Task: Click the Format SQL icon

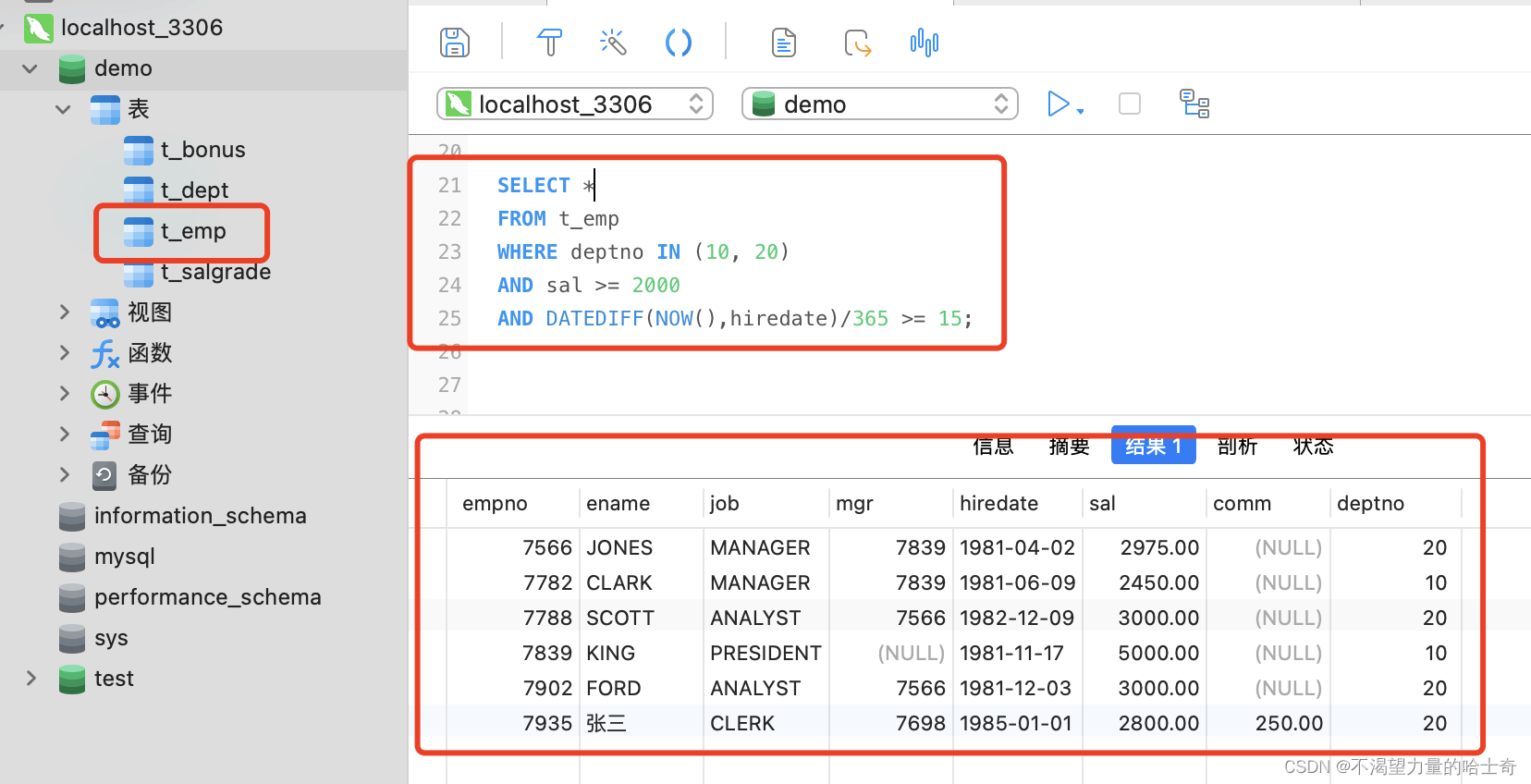Action: point(549,43)
